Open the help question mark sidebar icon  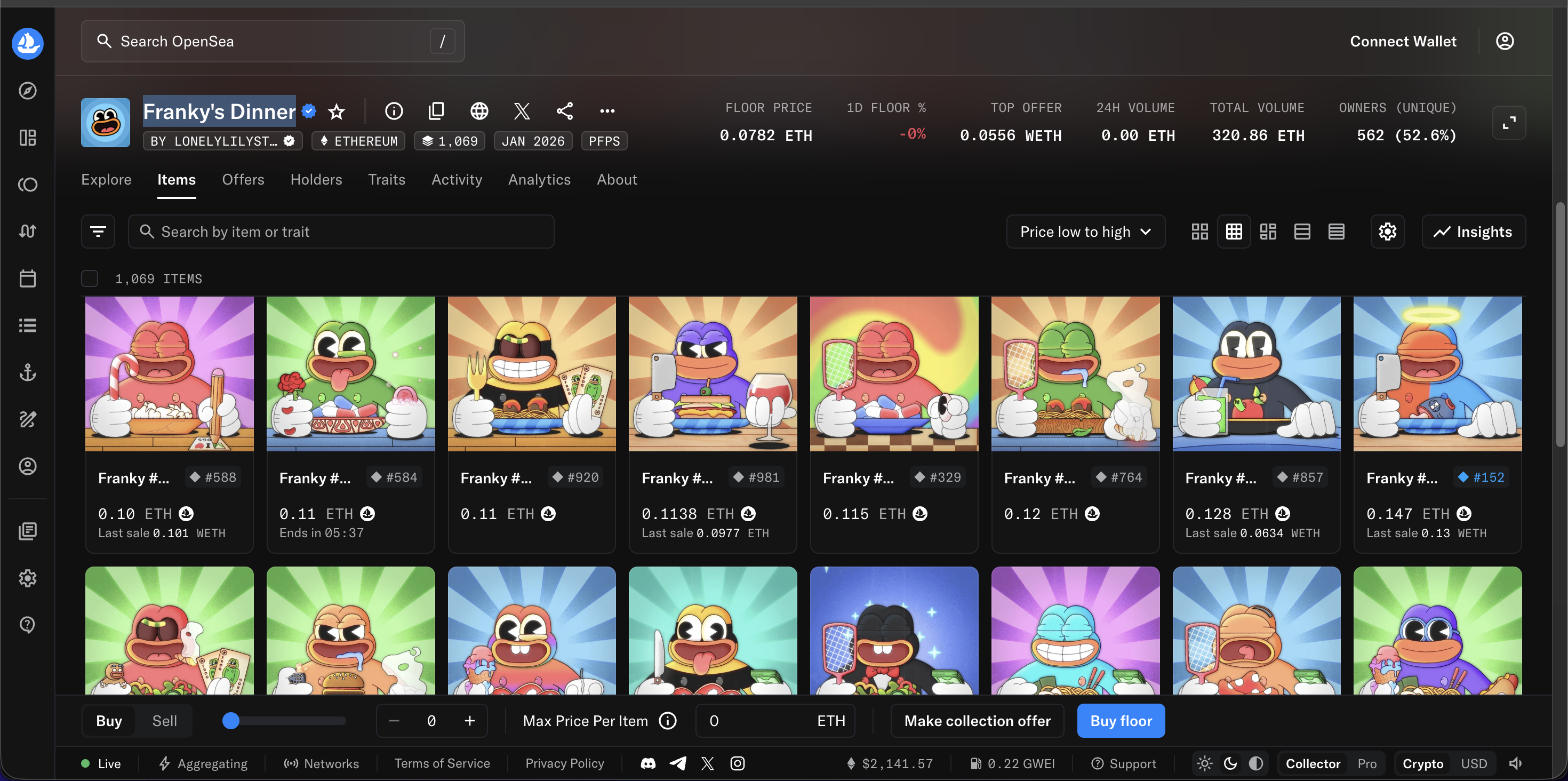pyautogui.click(x=27, y=625)
